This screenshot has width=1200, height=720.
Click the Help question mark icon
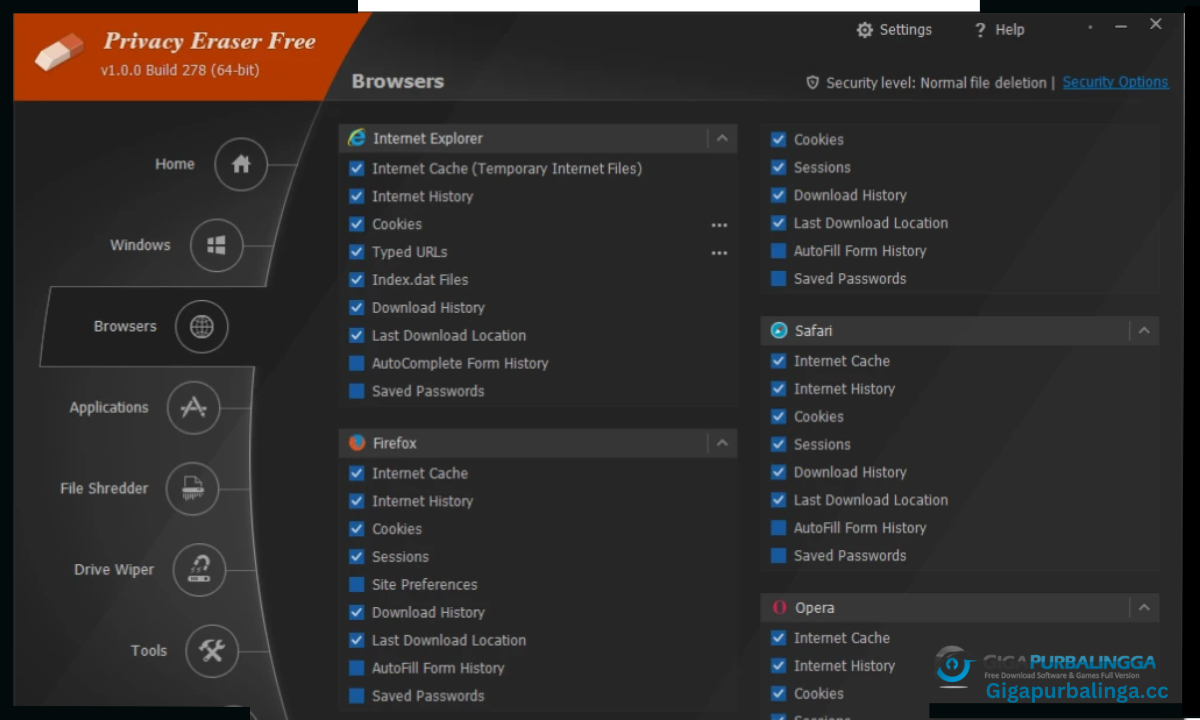click(x=980, y=30)
